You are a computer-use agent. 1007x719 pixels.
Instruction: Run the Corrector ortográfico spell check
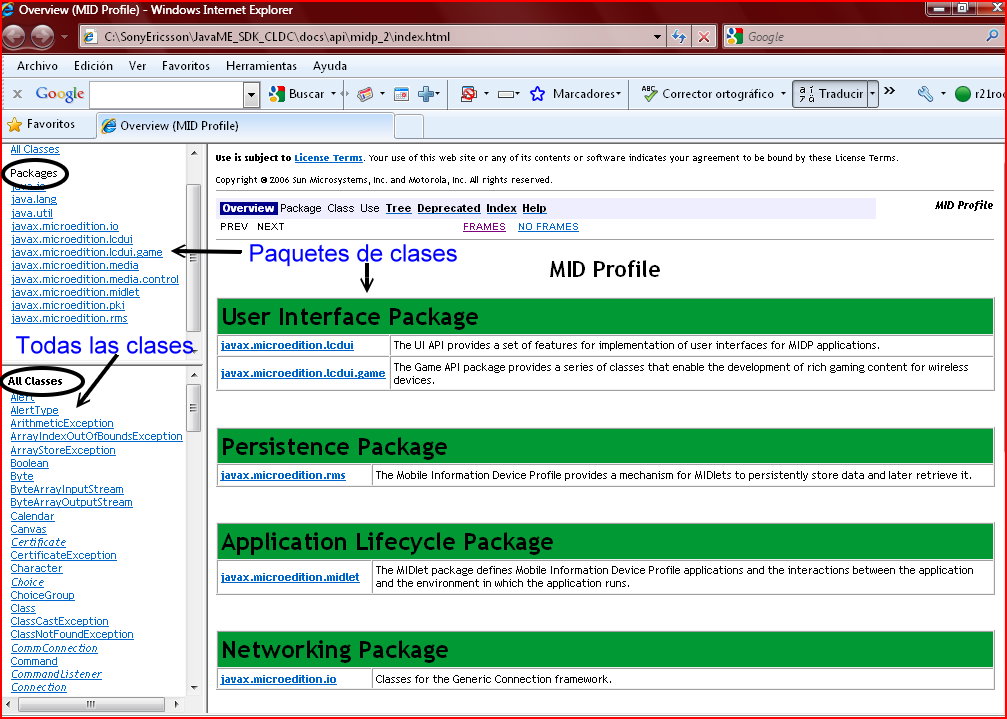[x=707, y=94]
